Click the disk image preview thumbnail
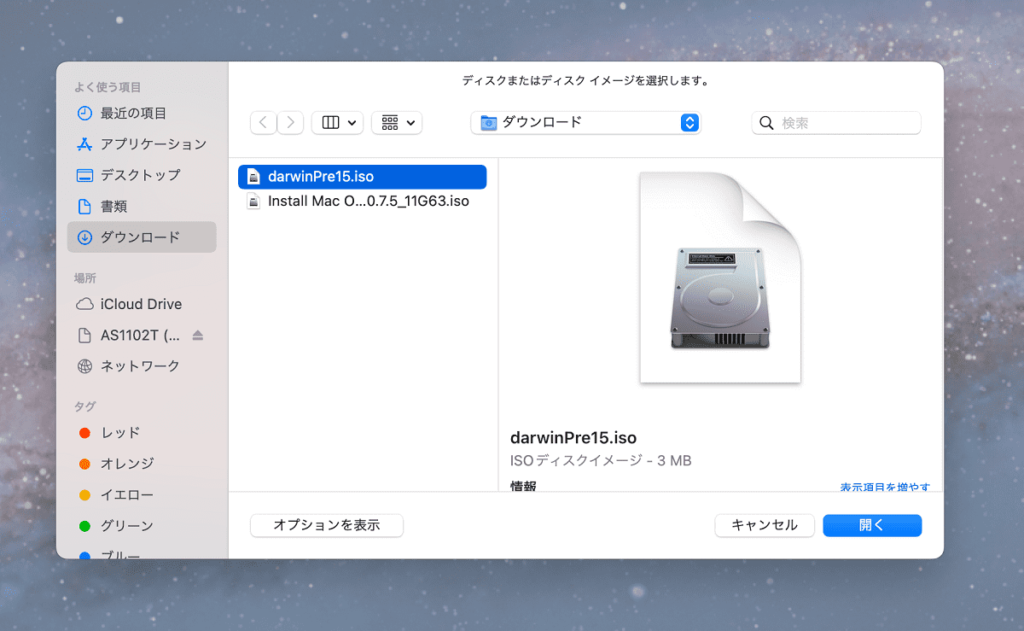The width and height of the screenshot is (1024, 631). click(720, 278)
